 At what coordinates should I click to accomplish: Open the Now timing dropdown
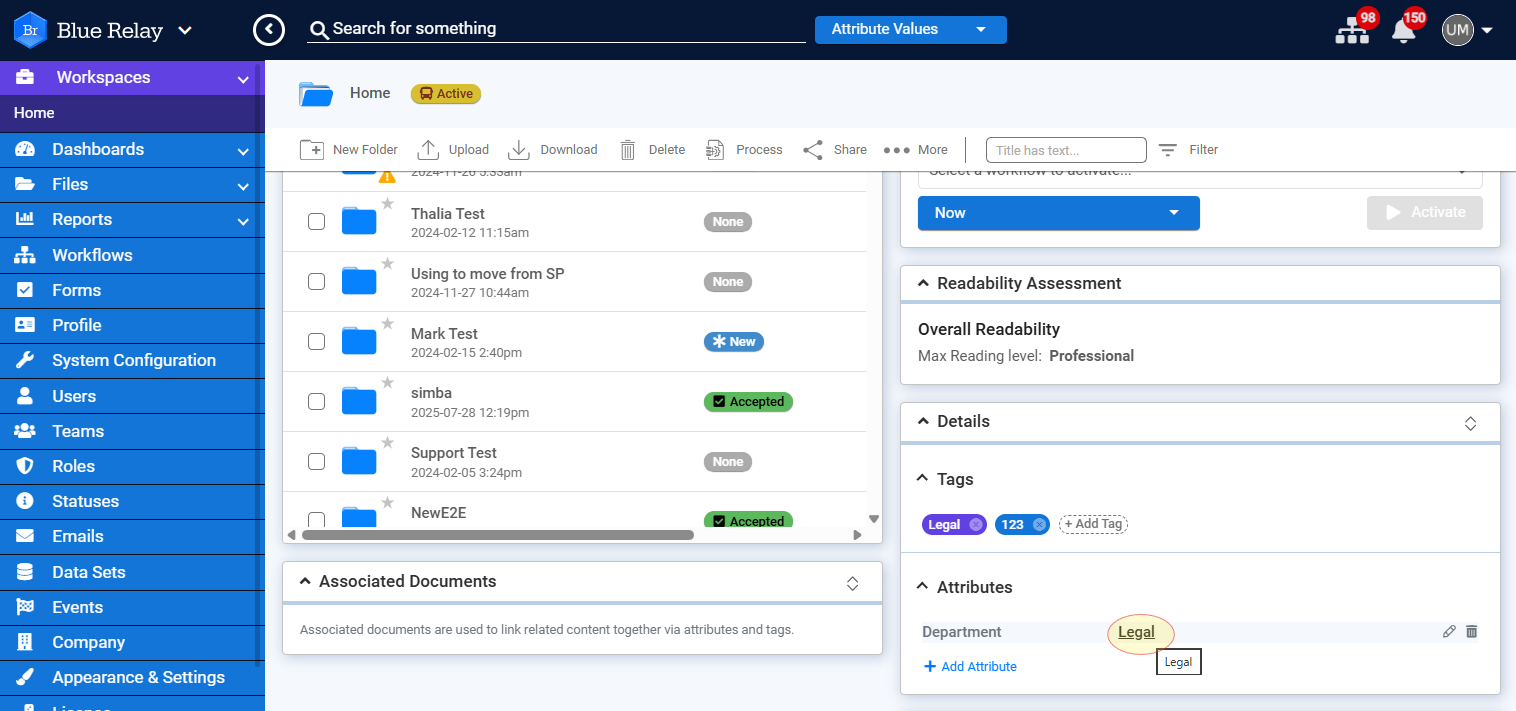pyautogui.click(x=1058, y=213)
